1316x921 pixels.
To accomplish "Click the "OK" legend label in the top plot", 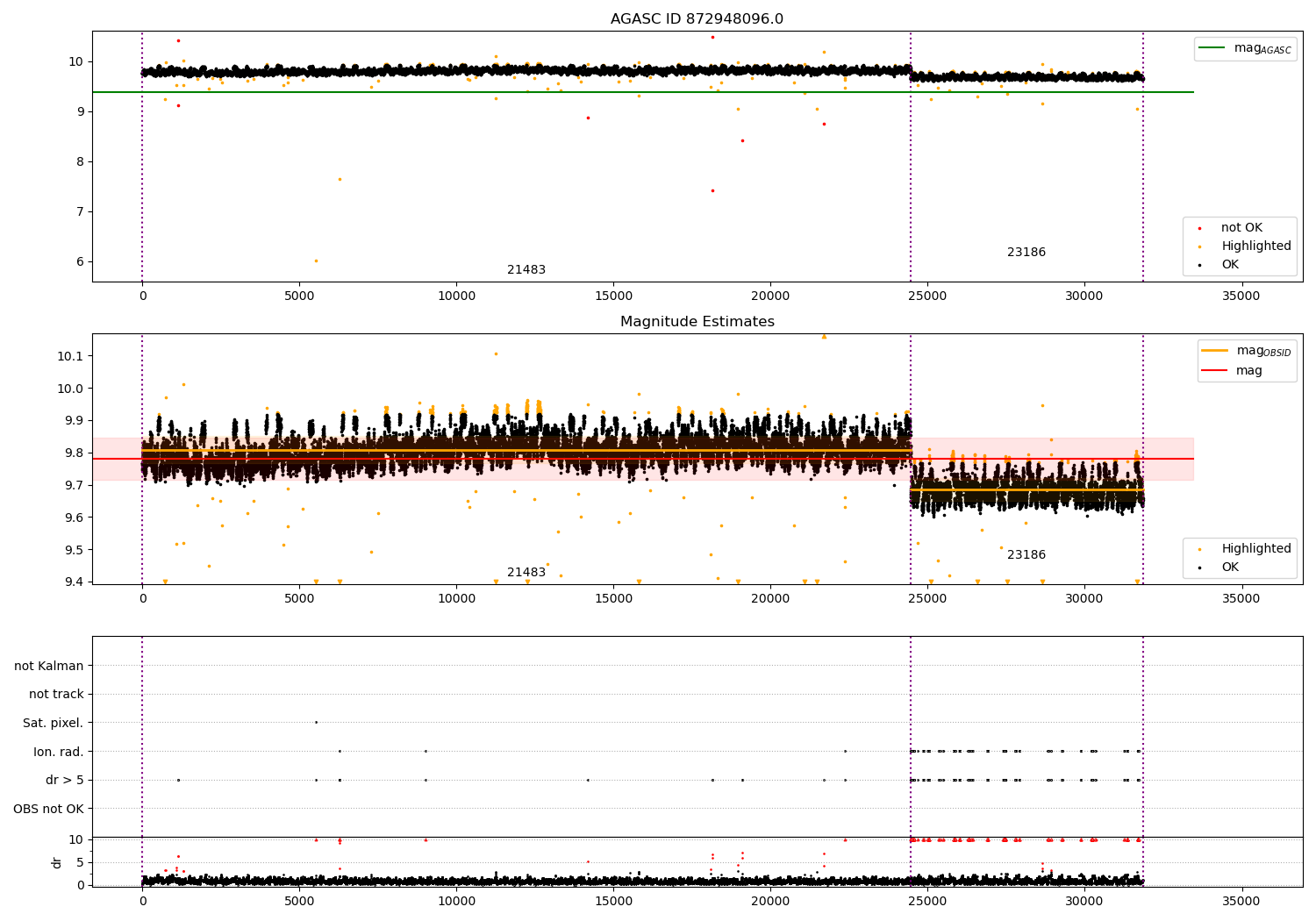I will pyautogui.click(x=1230, y=265).
